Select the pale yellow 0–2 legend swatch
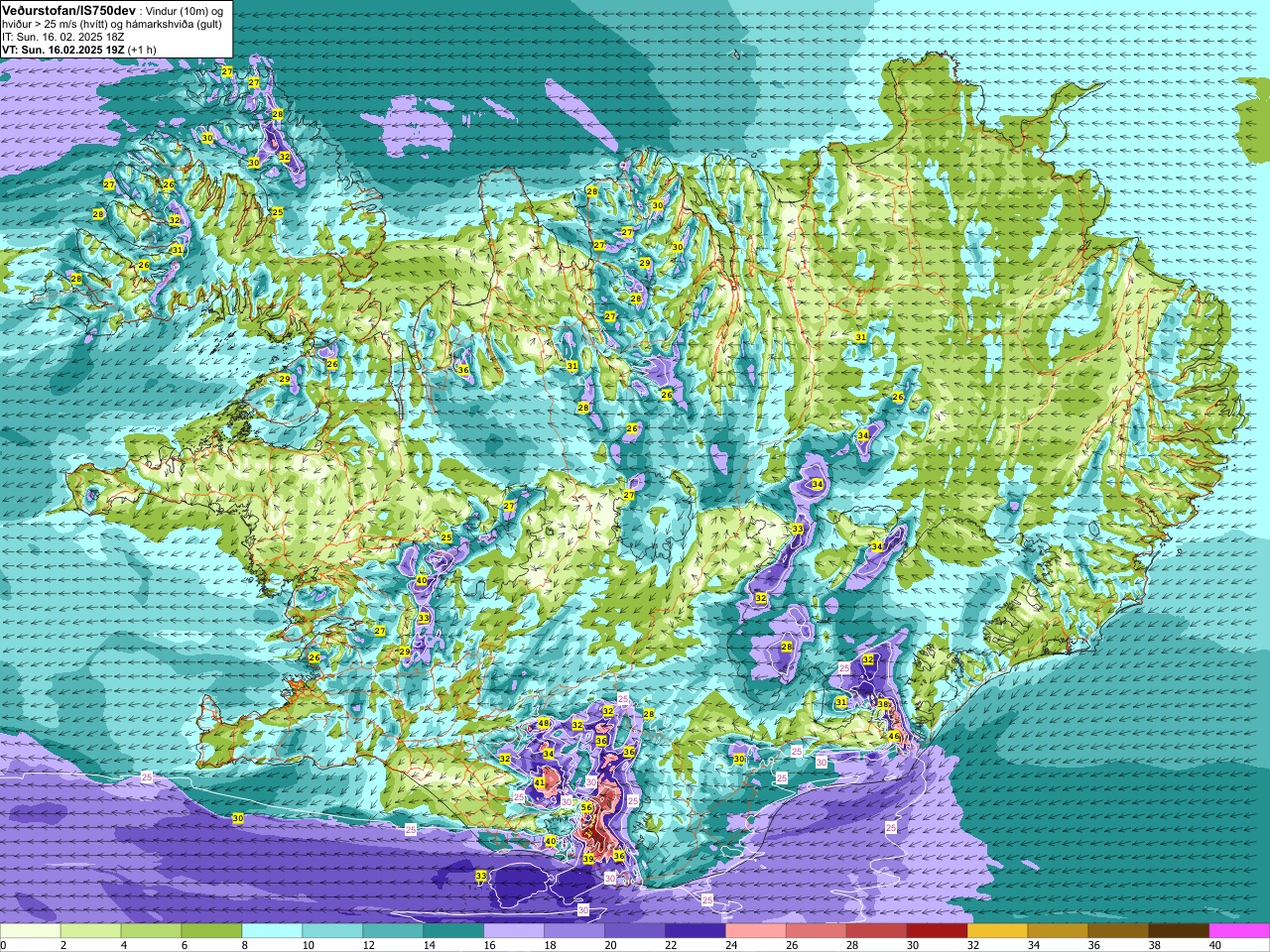The height and width of the screenshot is (952, 1270). coord(31,931)
